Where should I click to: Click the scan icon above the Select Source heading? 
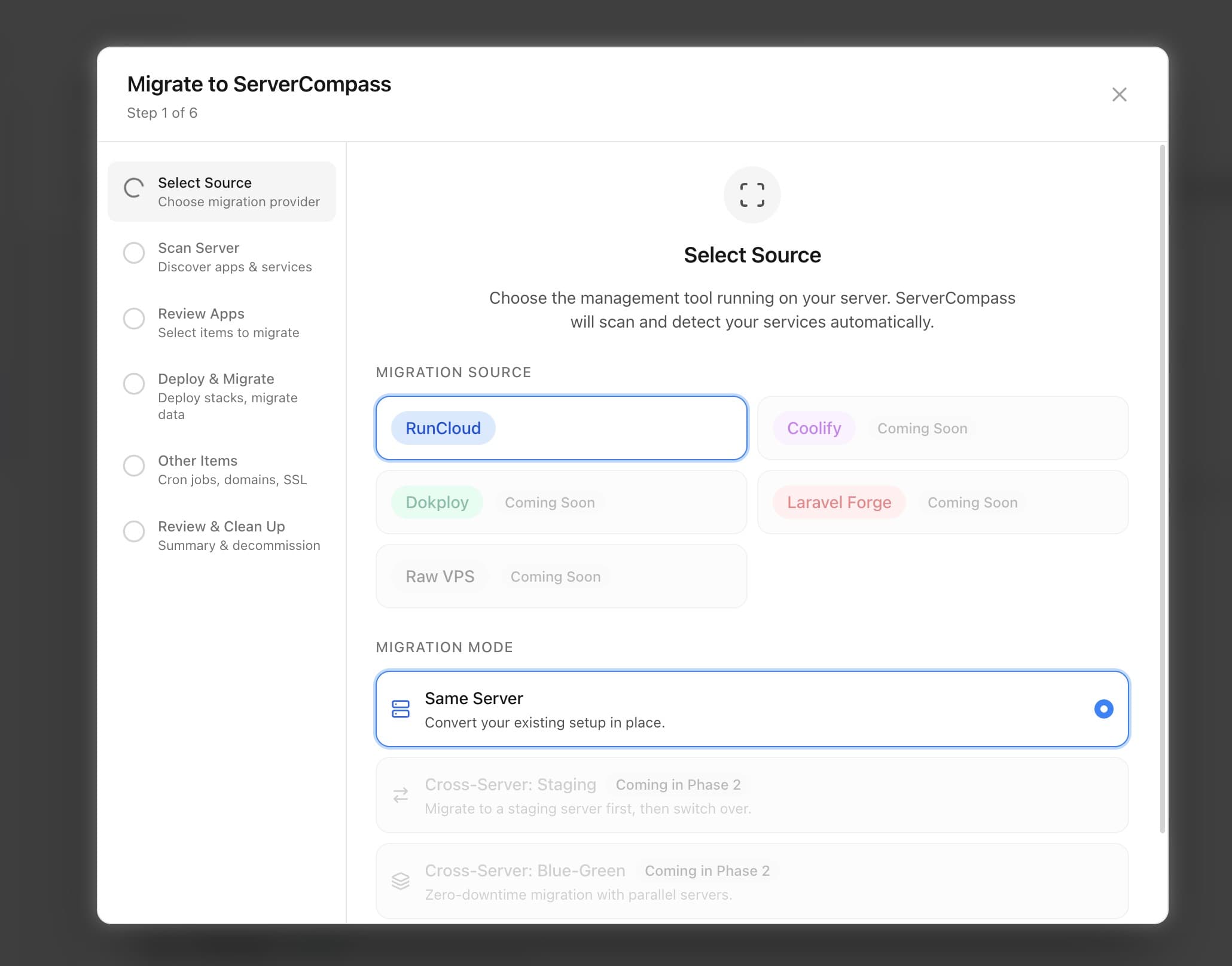pos(752,195)
